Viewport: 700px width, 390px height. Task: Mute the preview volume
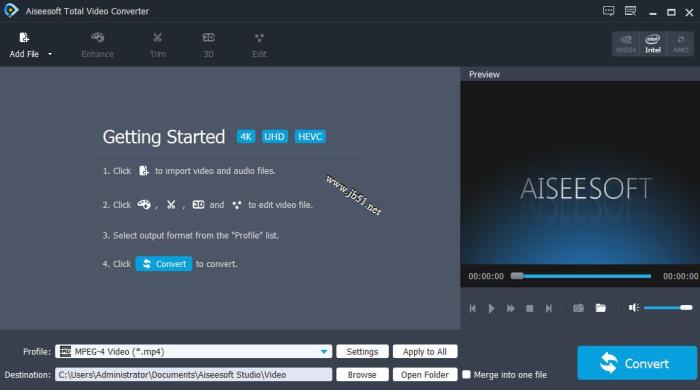pyautogui.click(x=634, y=307)
